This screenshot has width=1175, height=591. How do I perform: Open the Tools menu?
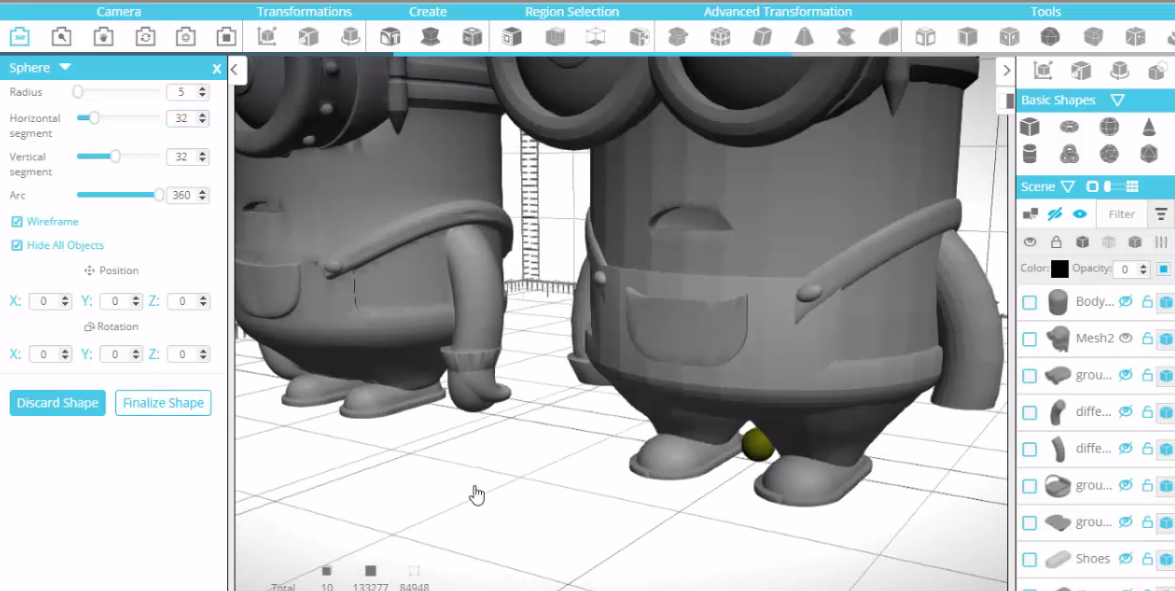click(1045, 11)
